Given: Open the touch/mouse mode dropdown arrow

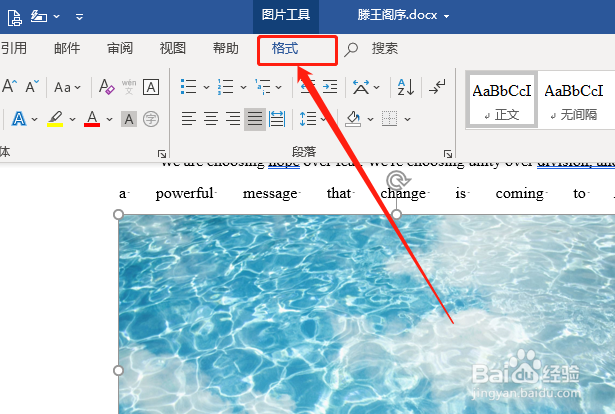Looking at the screenshot, I should [56, 17].
